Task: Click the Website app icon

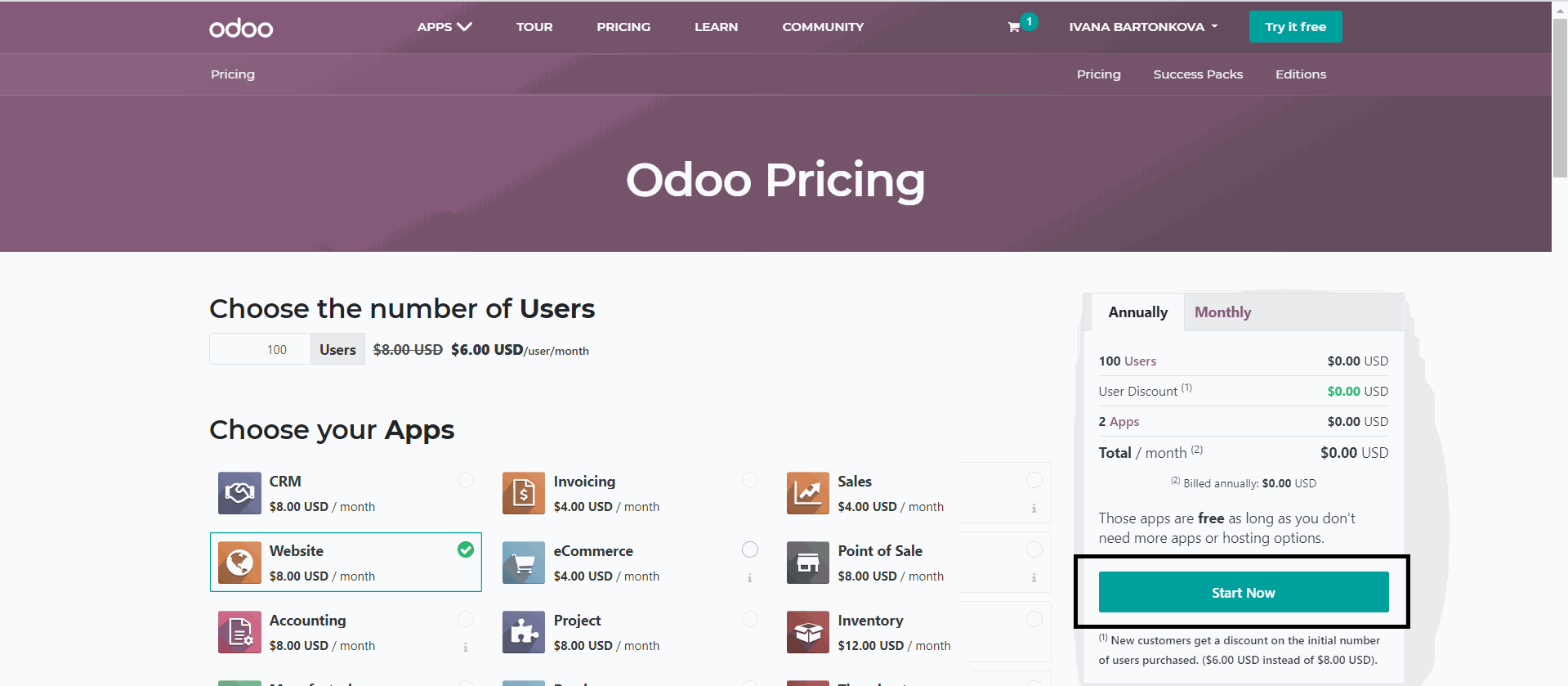Action: [239, 563]
